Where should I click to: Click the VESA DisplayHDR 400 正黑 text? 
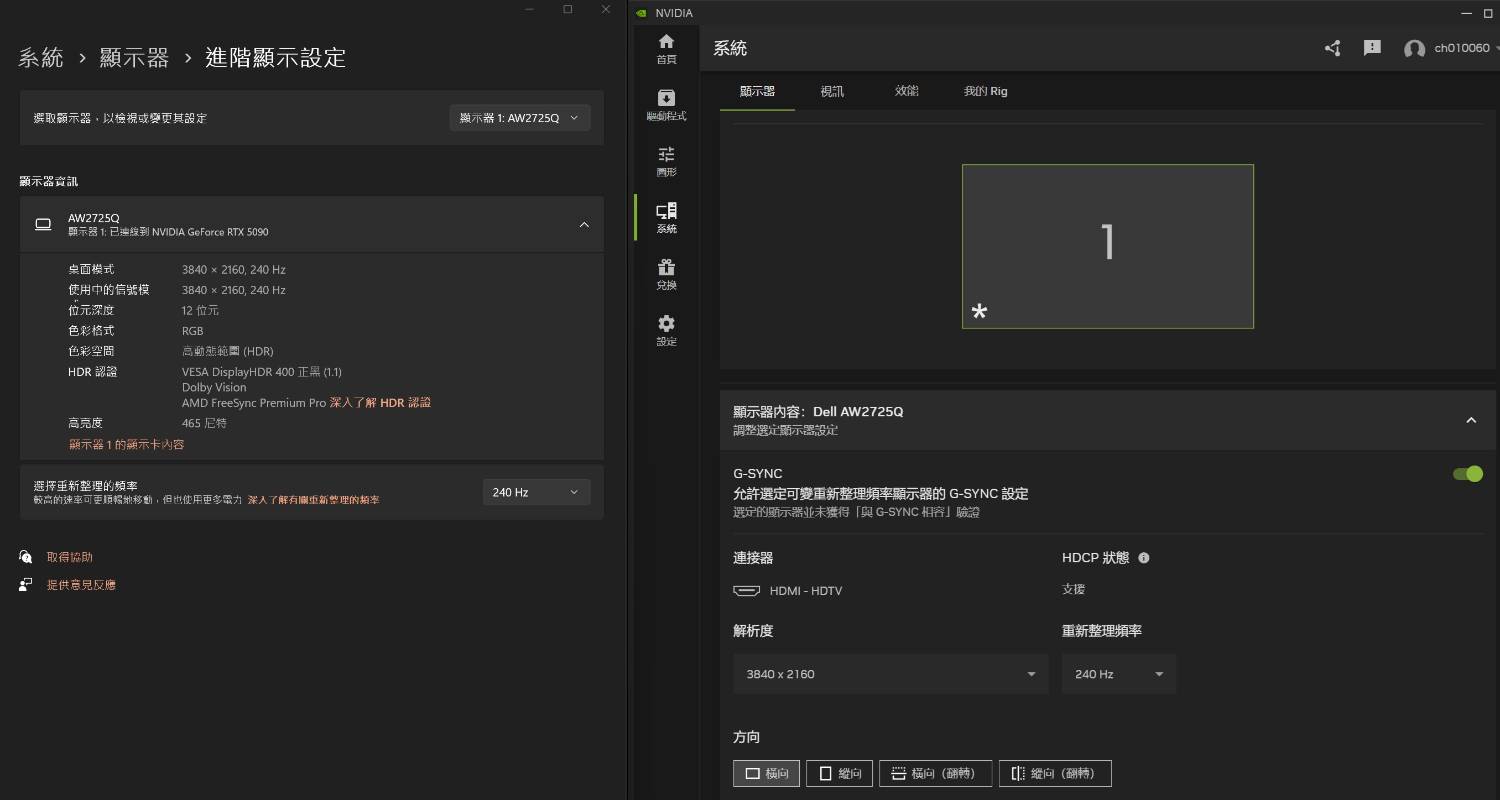[x=262, y=372]
